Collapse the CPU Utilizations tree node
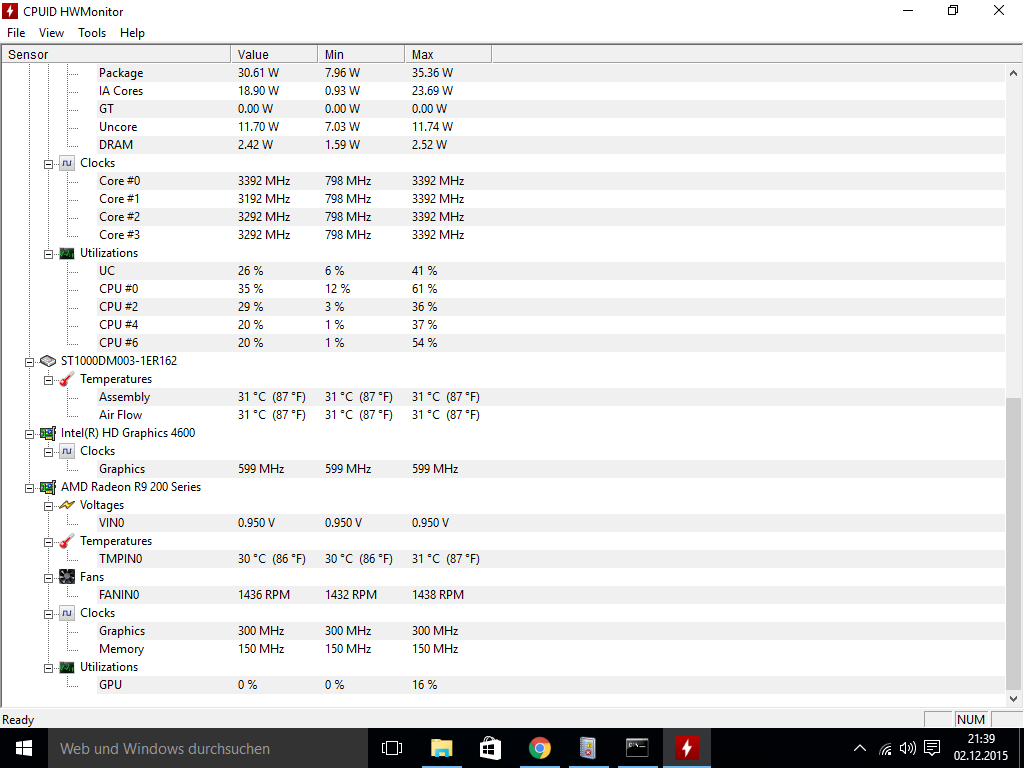Image resolution: width=1024 pixels, height=768 pixels. point(48,255)
